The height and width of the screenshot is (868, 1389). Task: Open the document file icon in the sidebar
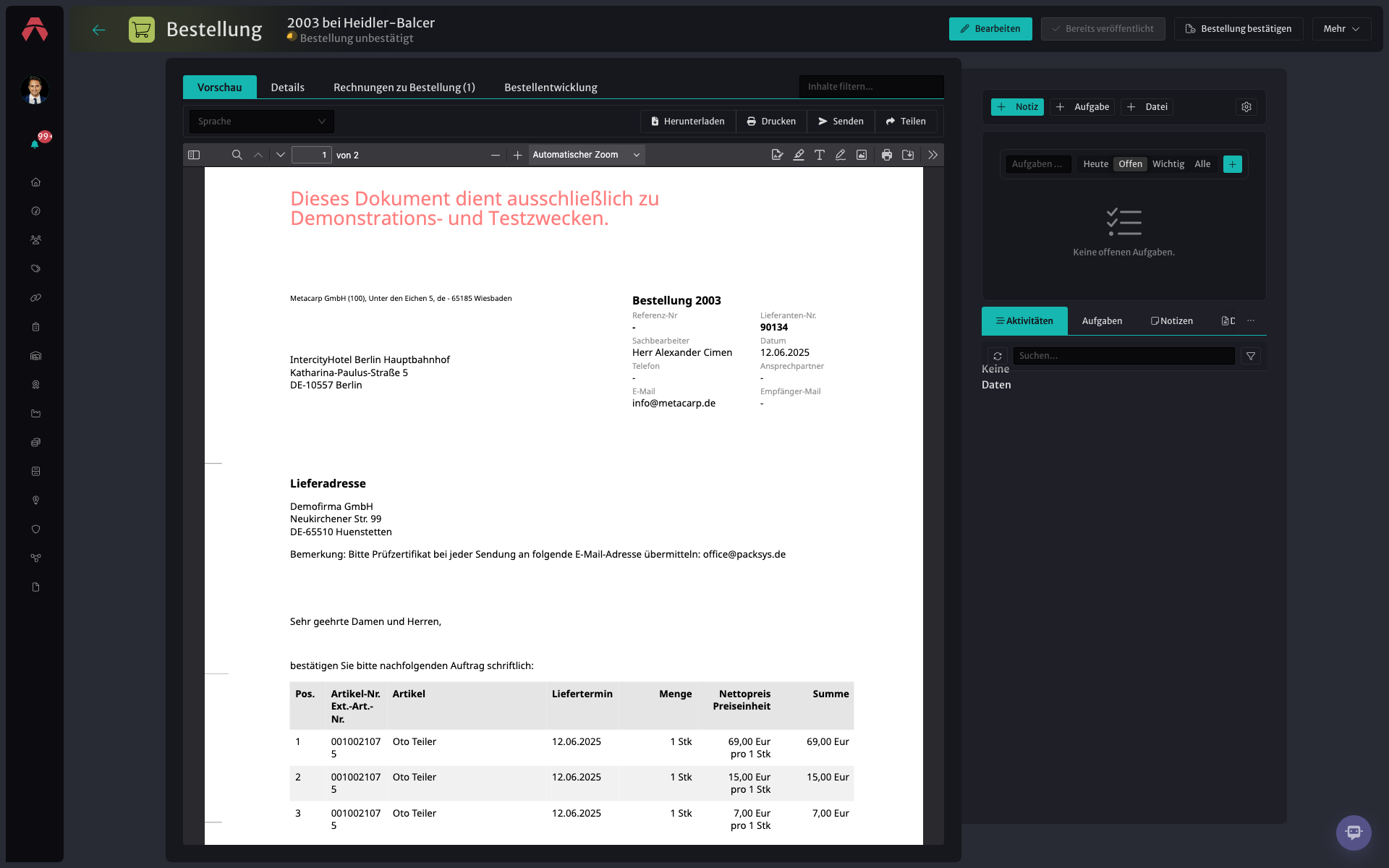tap(35, 587)
